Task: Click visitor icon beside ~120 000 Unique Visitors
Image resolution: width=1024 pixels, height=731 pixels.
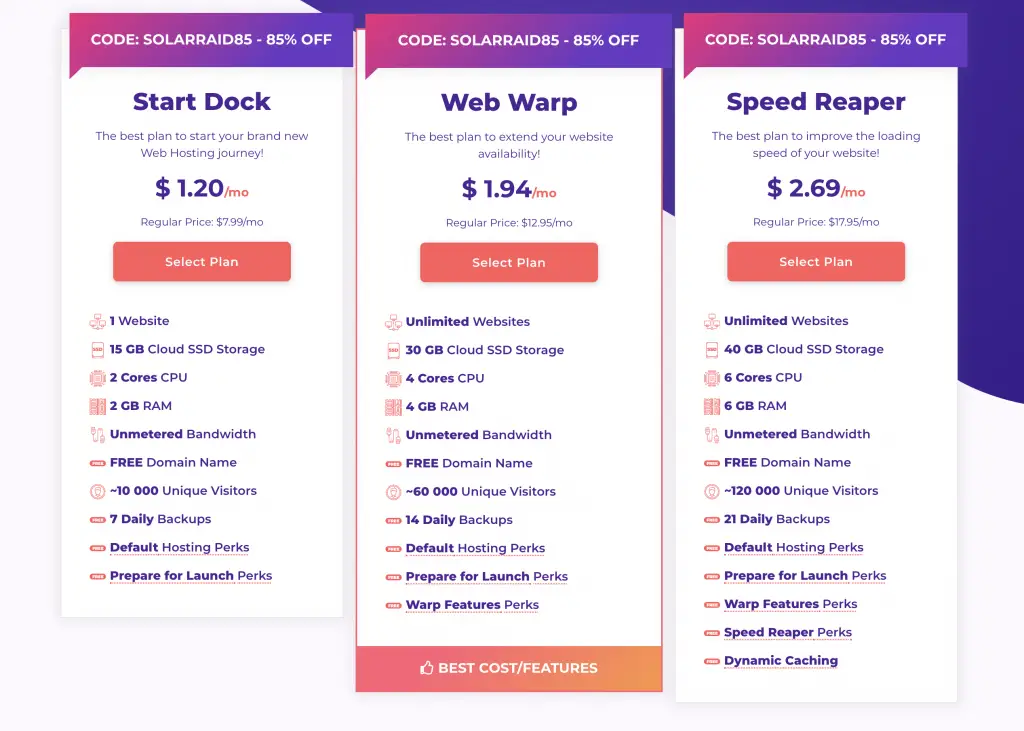Action: click(x=711, y=491)
